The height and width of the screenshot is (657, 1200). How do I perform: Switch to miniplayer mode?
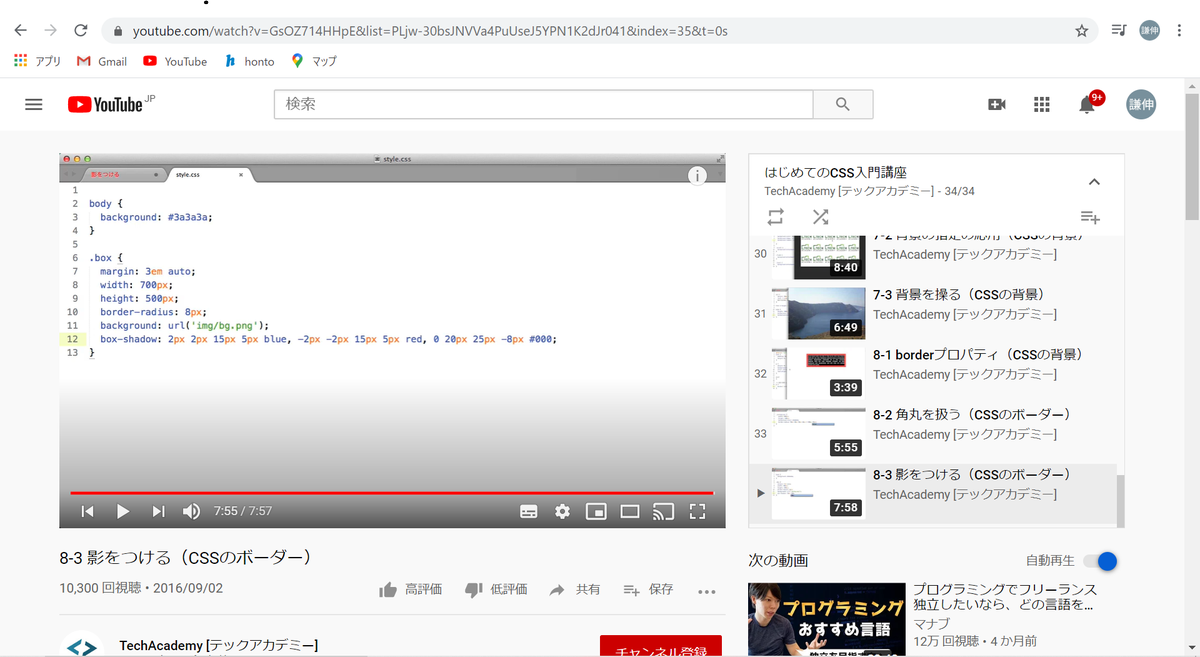(596, 511)
